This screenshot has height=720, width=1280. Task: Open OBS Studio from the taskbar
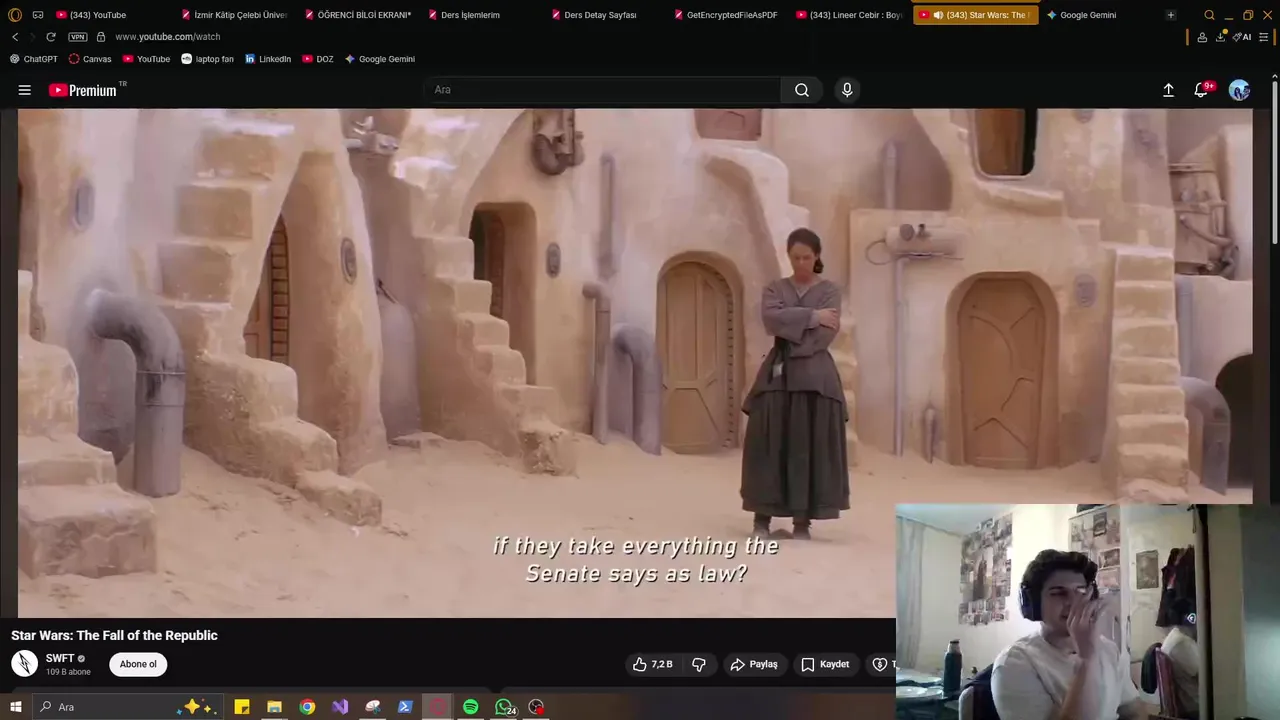tap(537, 707)
